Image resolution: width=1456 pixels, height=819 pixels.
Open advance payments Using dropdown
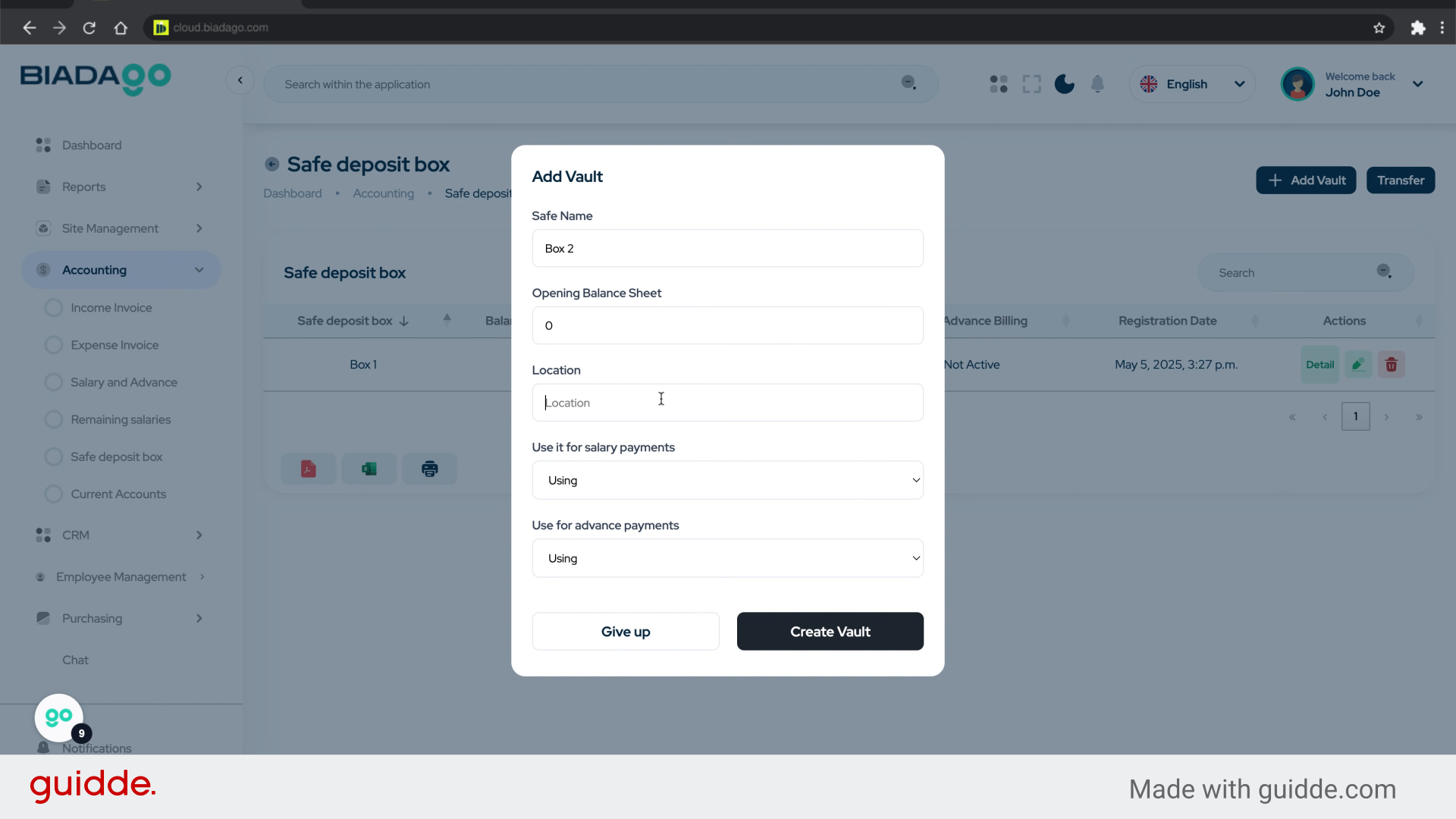click(x=727, y=558)
